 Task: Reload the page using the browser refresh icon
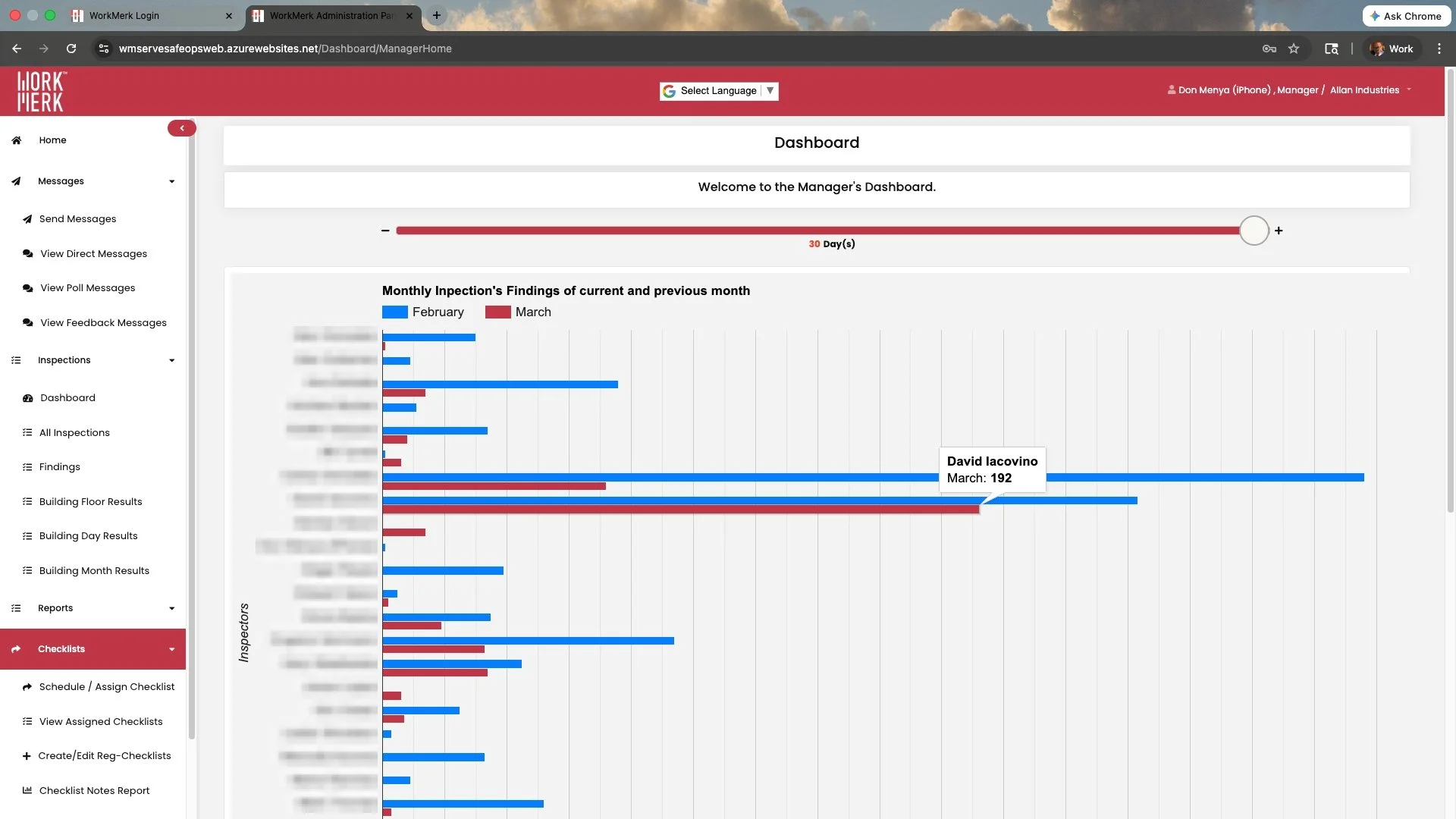tap(71, 49)
